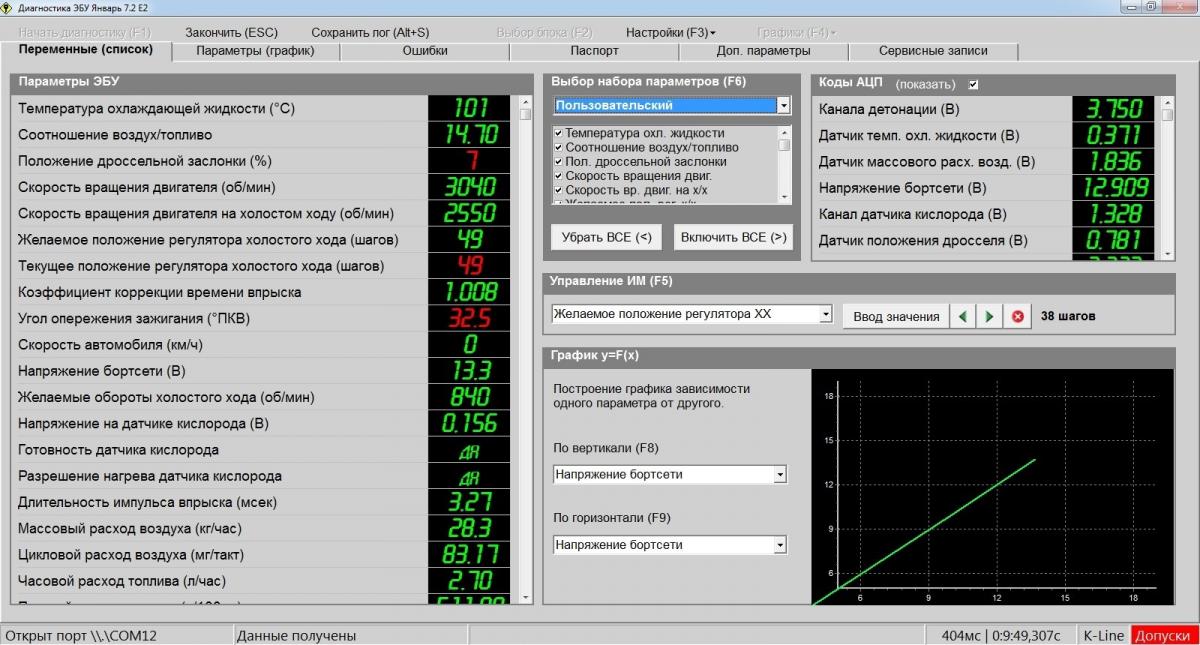Image resolution: width=1200 pixels, height=645 pixels.
Task: Uncheck Пол. дроссельной заслонки parameter
Action: click(x=558, y=161)
